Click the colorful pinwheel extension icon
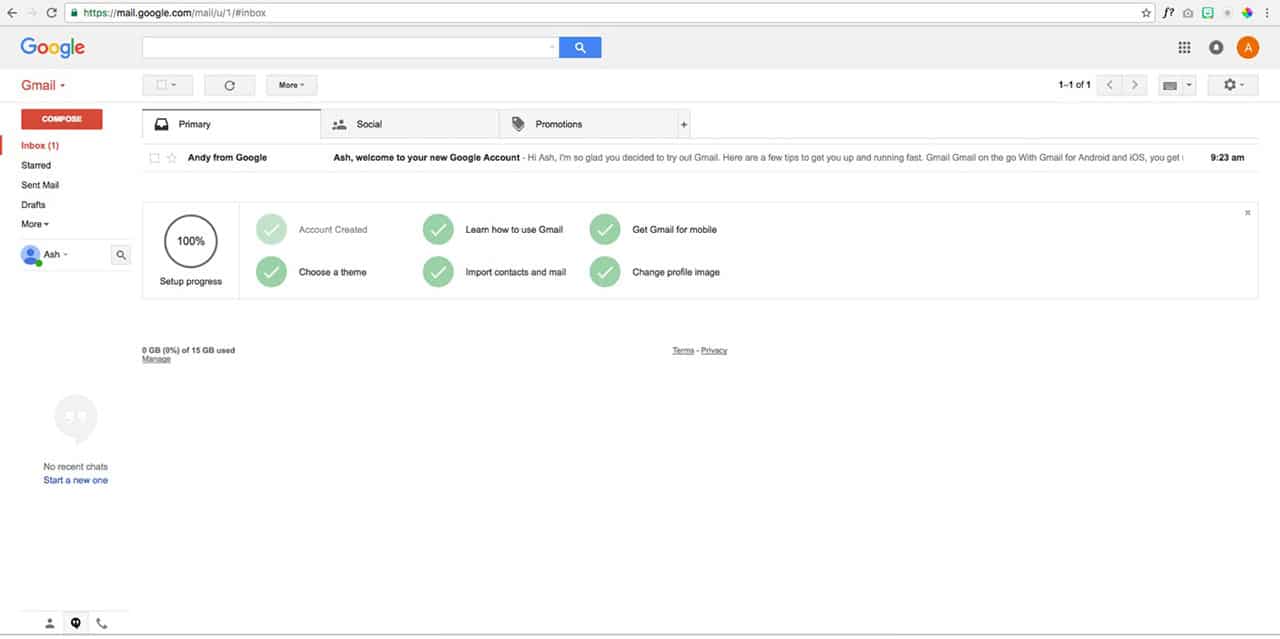This screenshot has height=639, width=1280. tap(1247, 13)
